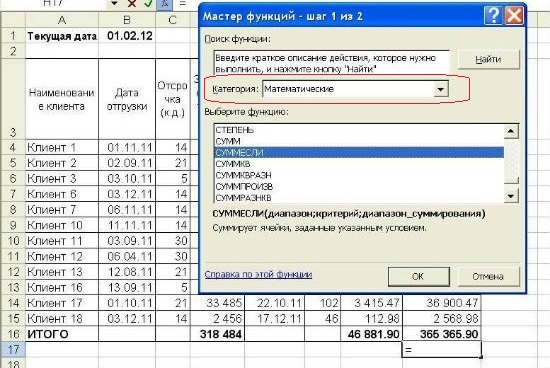Click the Найти search button

pos(488,59)
